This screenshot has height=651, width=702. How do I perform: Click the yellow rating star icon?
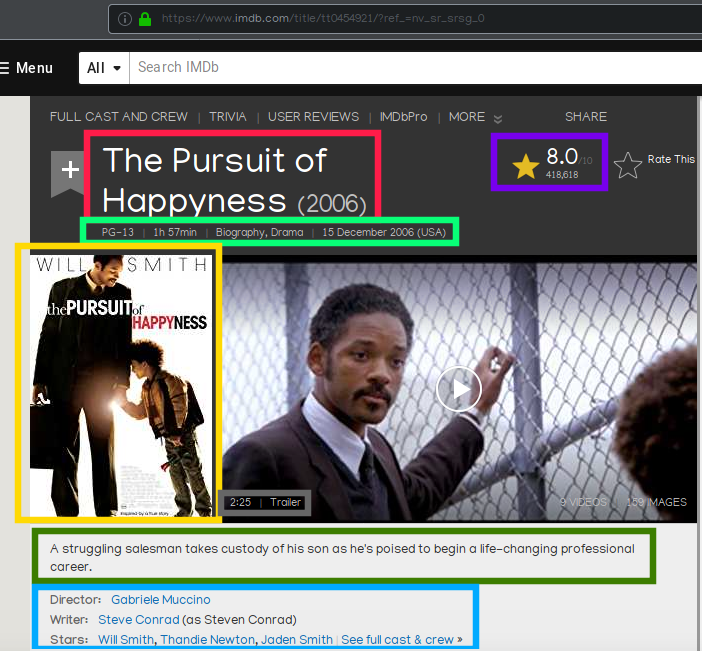coord(526,167)
